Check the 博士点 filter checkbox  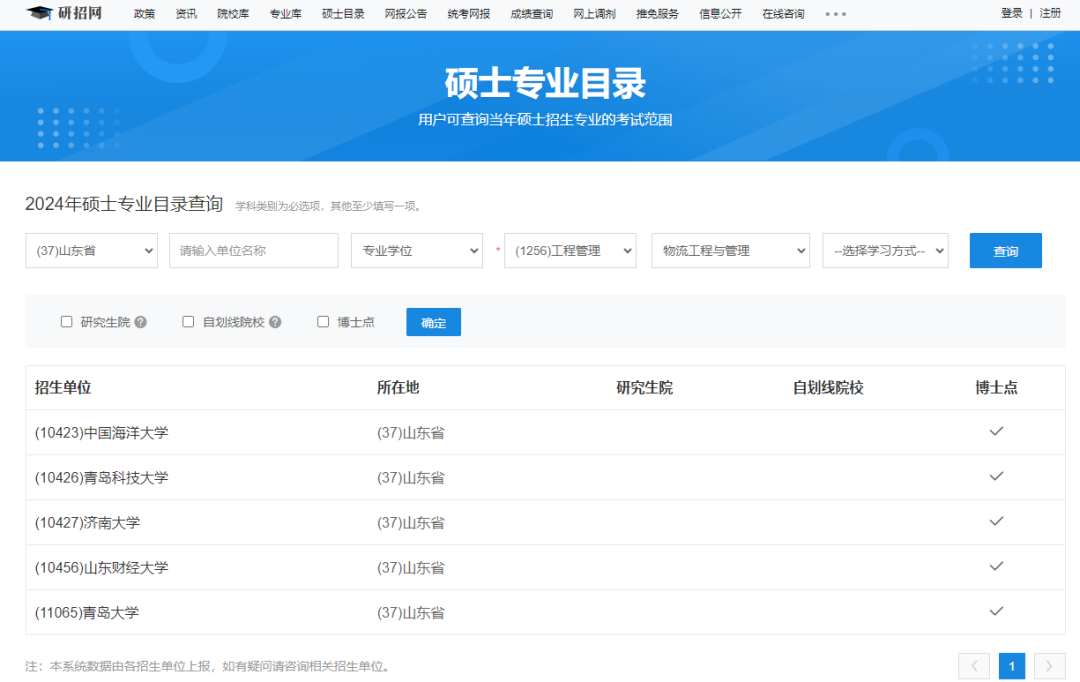click(x=323, y=322)
